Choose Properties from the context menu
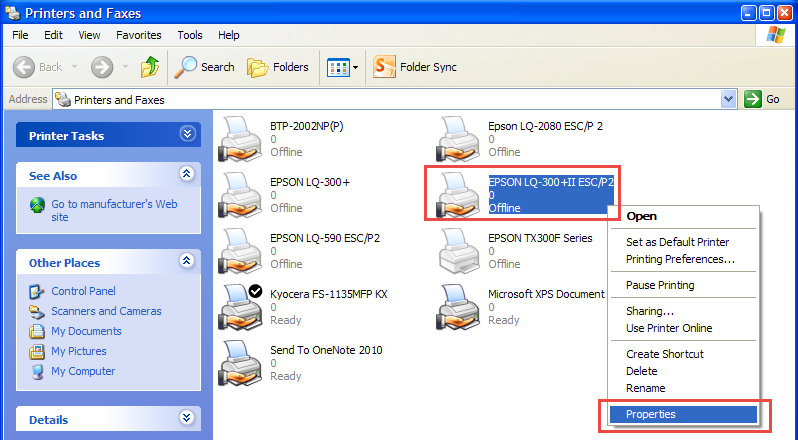 651,414
